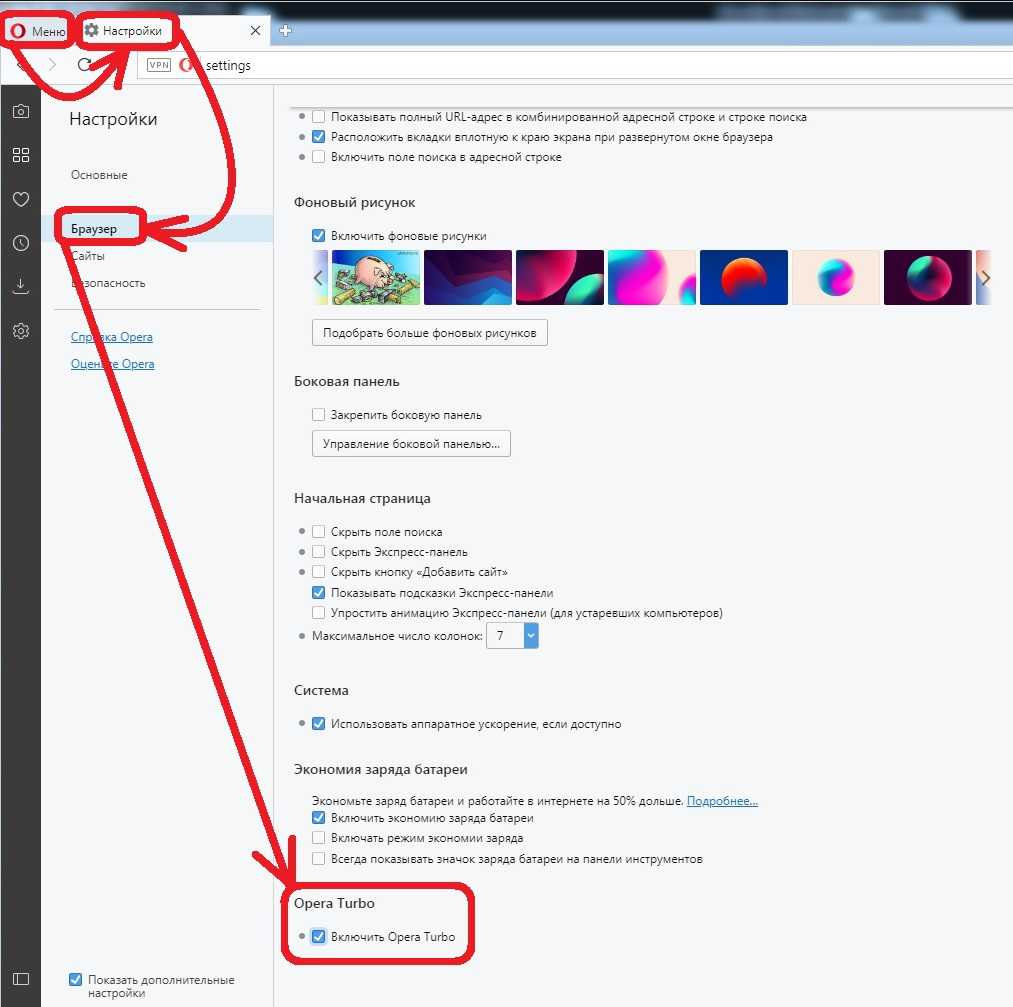This screenshot has width=1013, height=1007.
Task: Open Максимальное число колонок dropdown
Action: [x=512, y=636]
